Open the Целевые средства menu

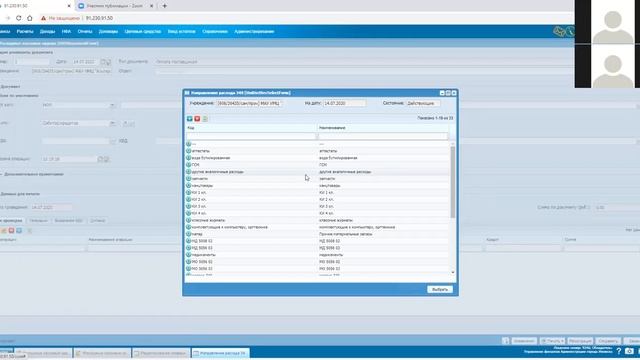142,31
